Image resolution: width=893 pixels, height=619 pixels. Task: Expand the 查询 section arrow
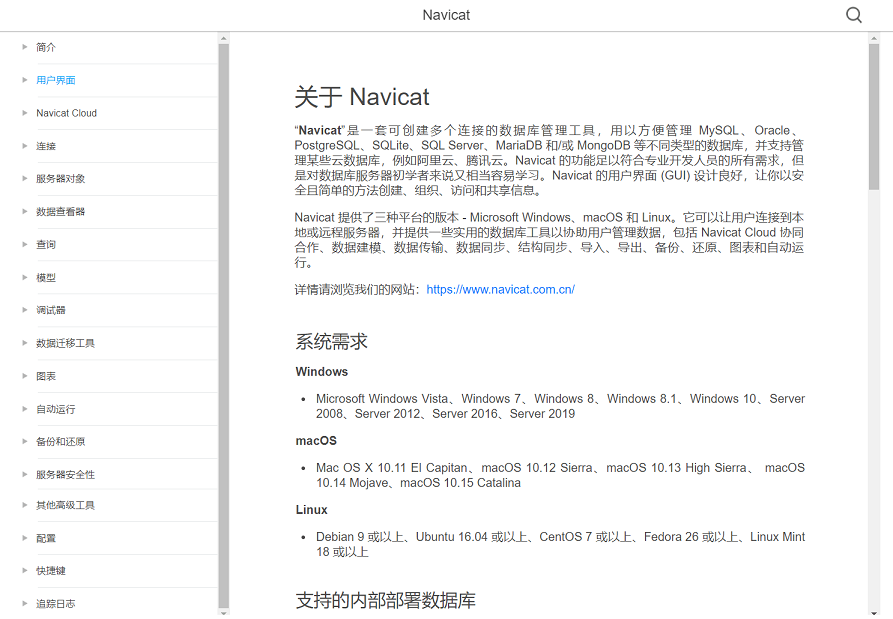point(24,244)
